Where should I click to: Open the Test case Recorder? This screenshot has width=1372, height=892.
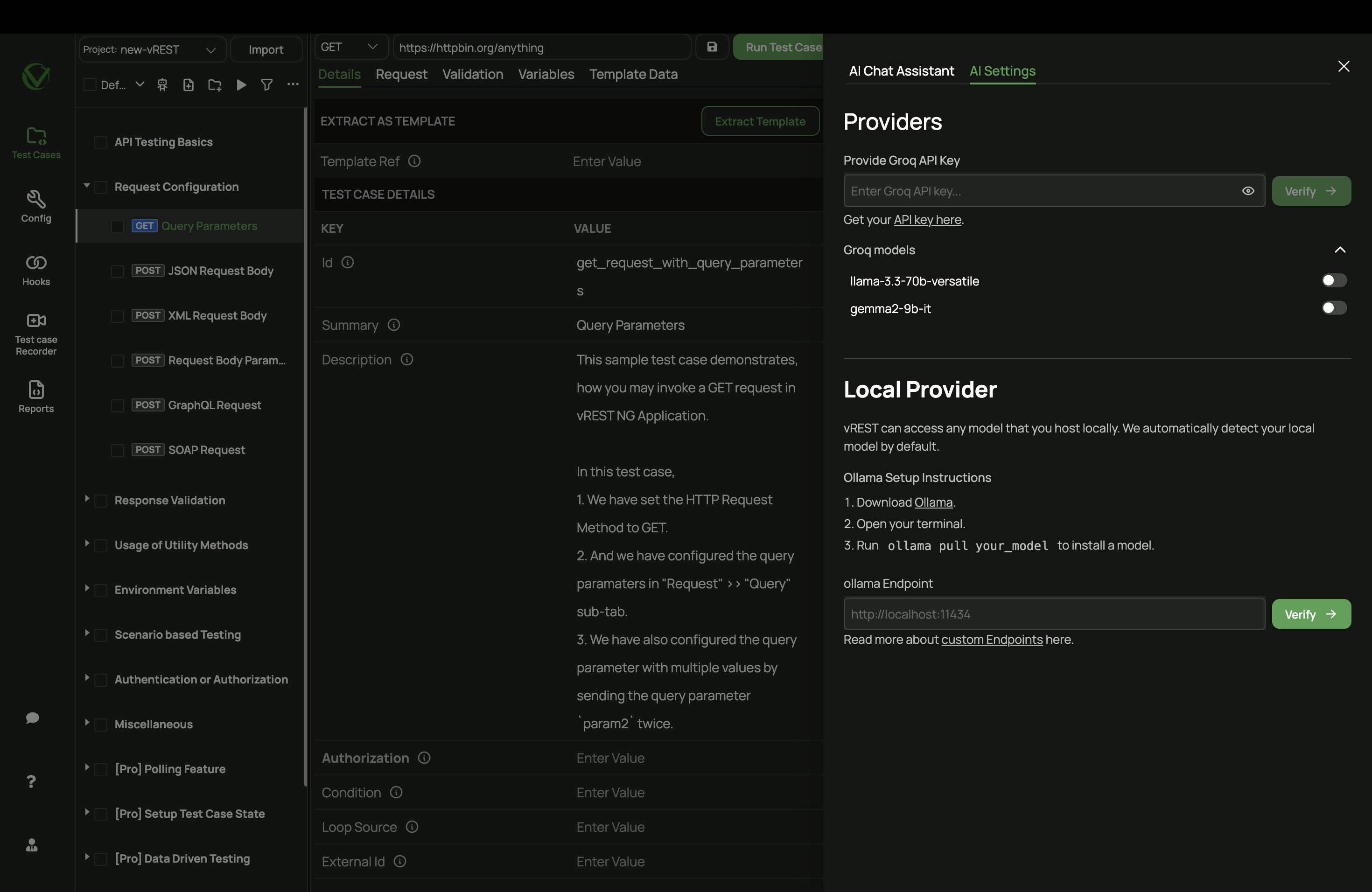(36, 335)
